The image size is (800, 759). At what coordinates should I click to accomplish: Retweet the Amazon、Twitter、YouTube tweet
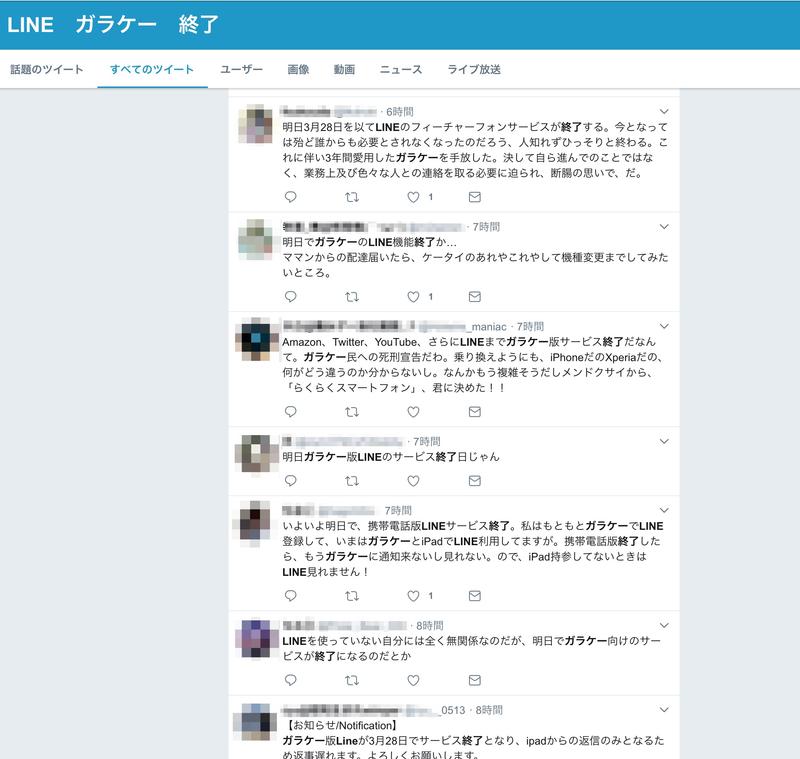[352, 412]
